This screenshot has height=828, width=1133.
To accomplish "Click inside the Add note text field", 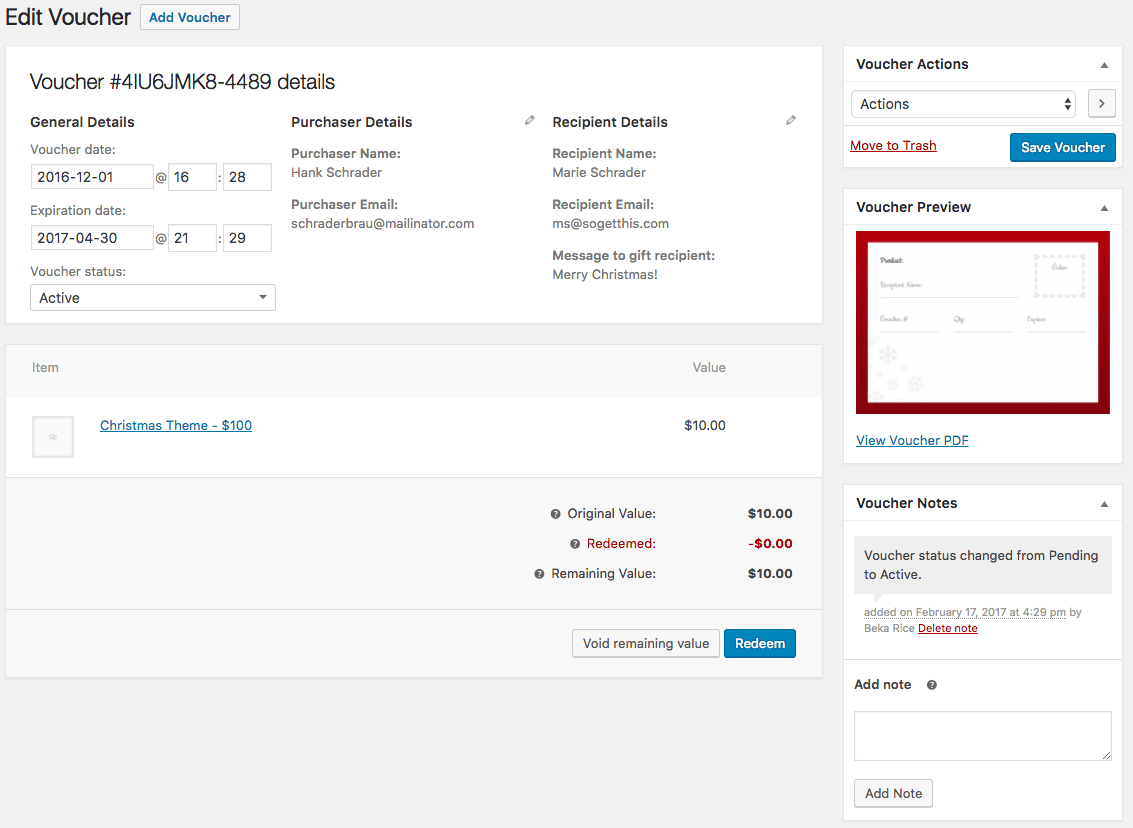I will coord(982,735).
